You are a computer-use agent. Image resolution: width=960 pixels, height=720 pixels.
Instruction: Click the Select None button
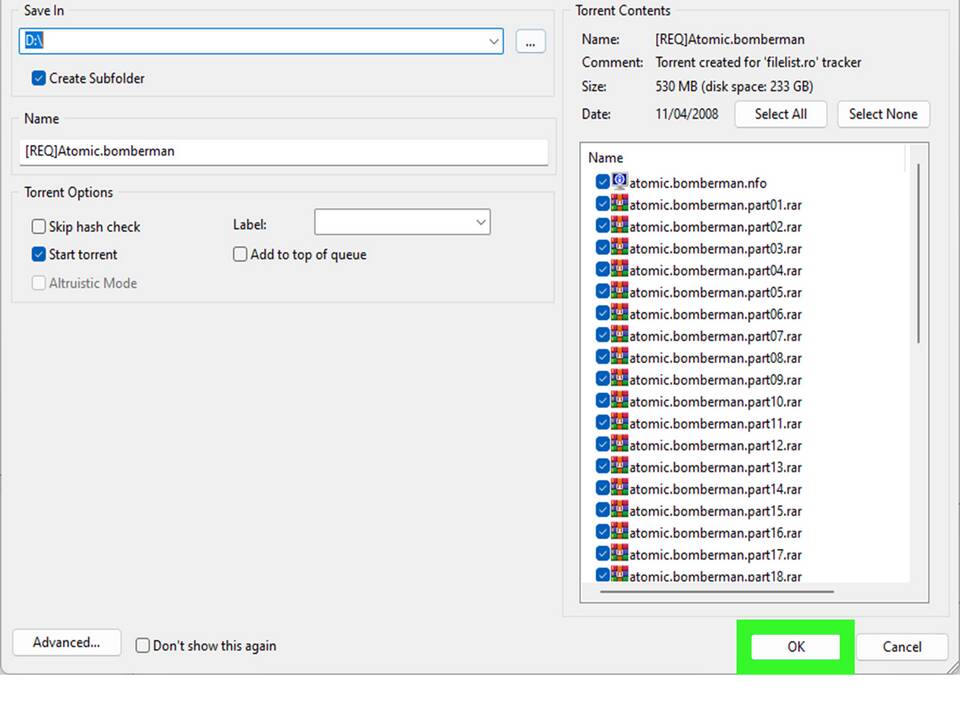tap(883, 114)
